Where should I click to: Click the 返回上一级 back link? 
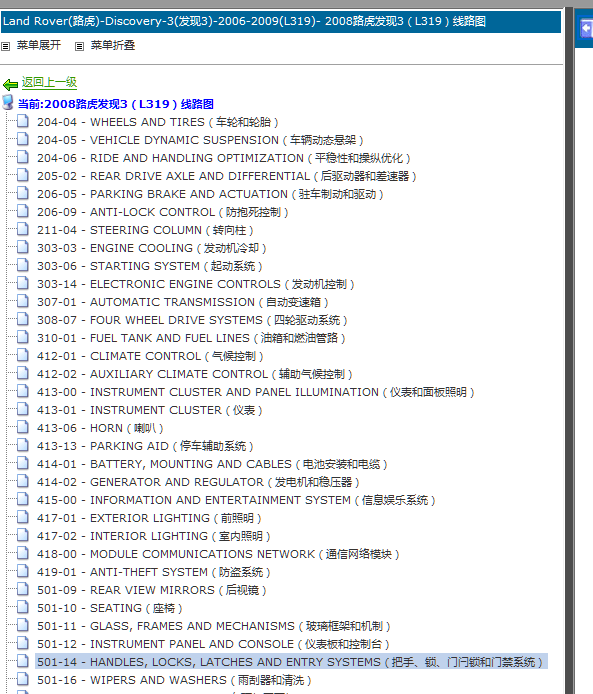[x=49, y=83]
